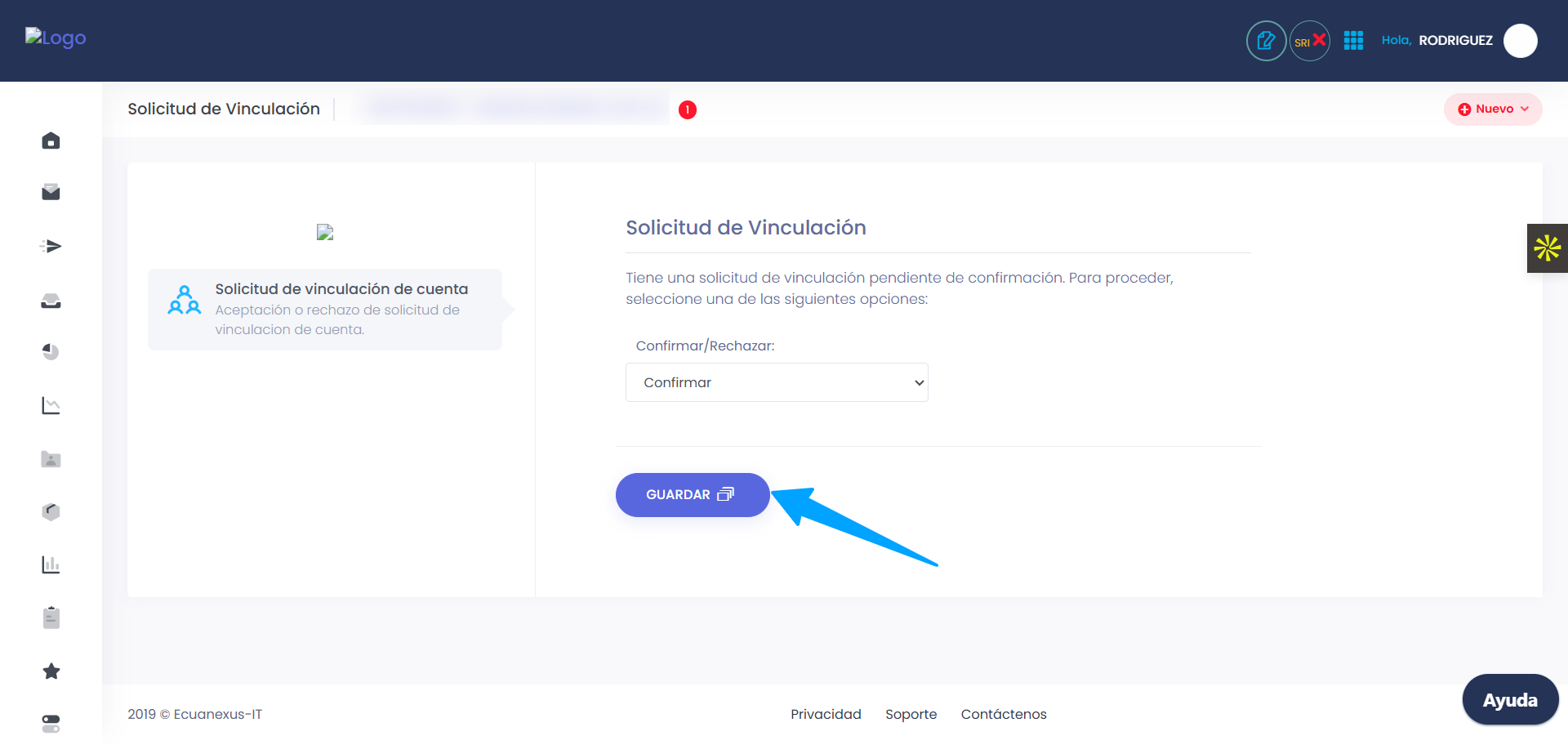Click the document edit icon in header
This screenshot has height=745, width=1568.
tap(1266, 41)
